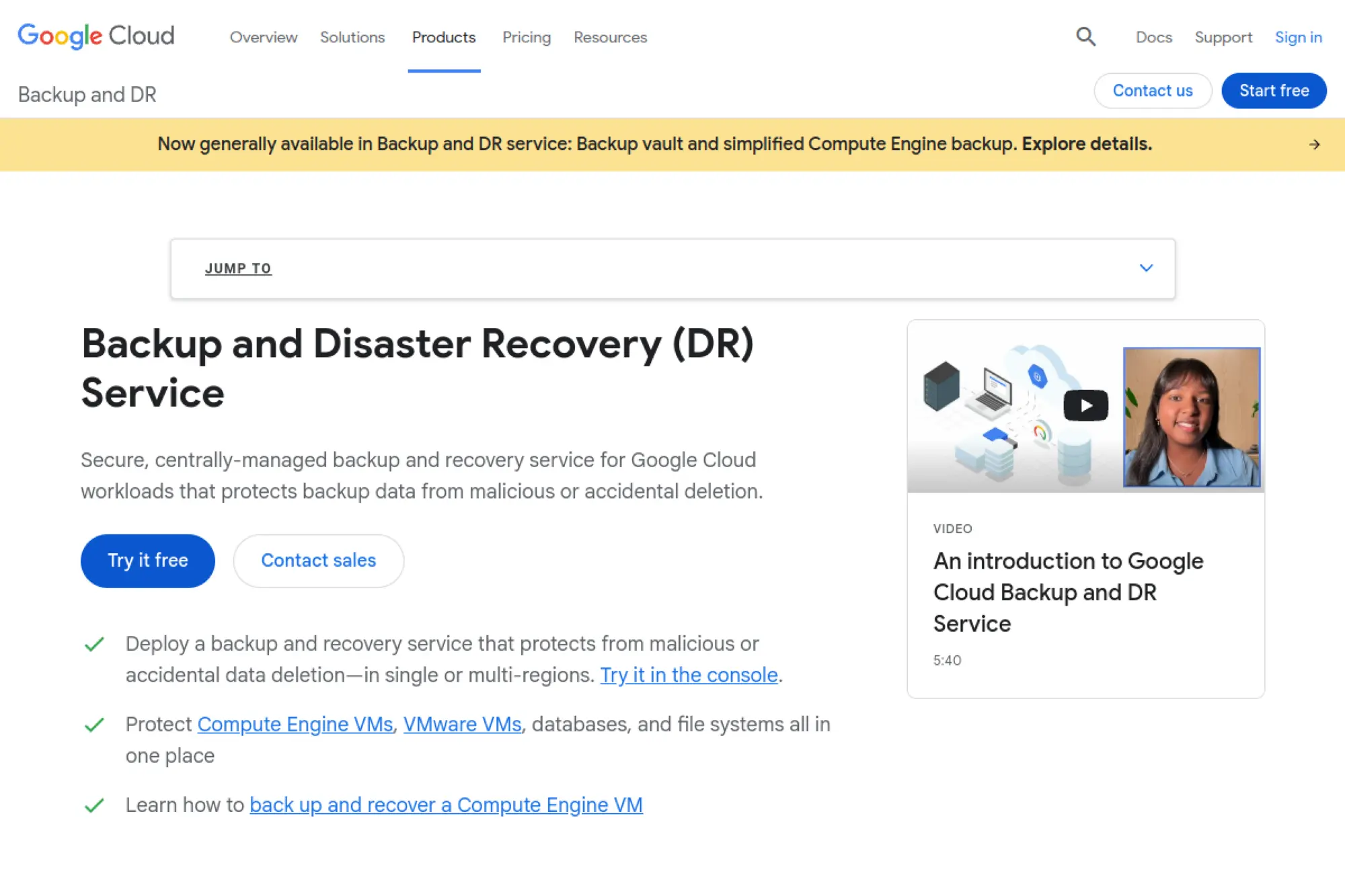Click the Contact sales button
1345x896 pixels.
(318, 560)
